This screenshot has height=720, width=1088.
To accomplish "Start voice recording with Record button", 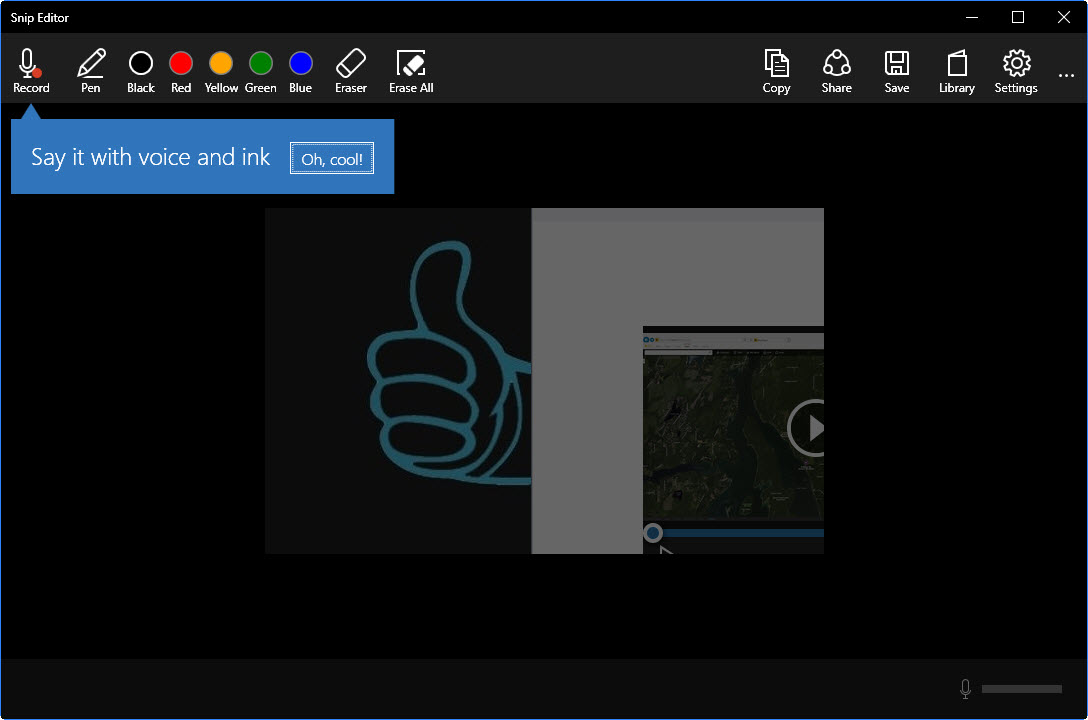I will 31,70.
